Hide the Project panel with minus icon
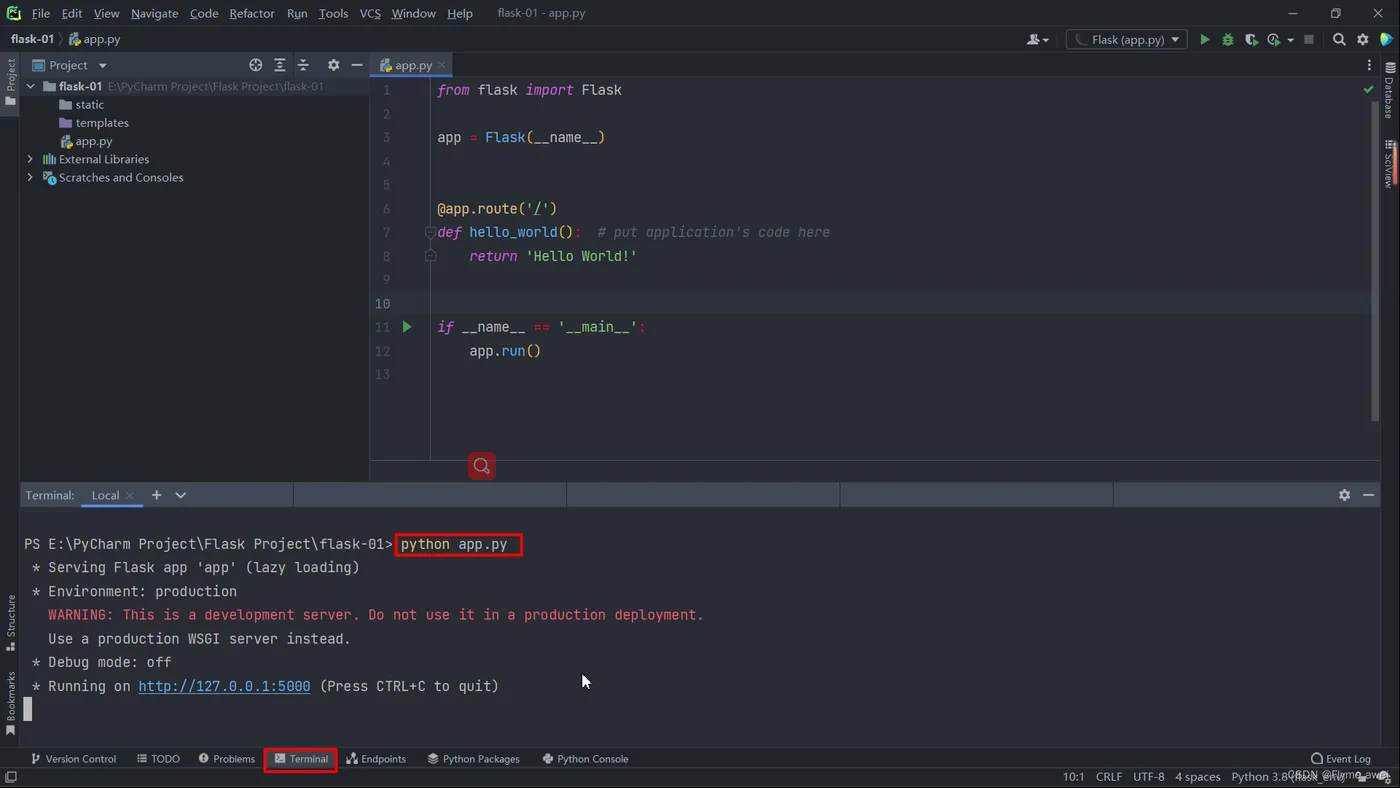This screenshot has width=1400, height=788. [357, 65]
